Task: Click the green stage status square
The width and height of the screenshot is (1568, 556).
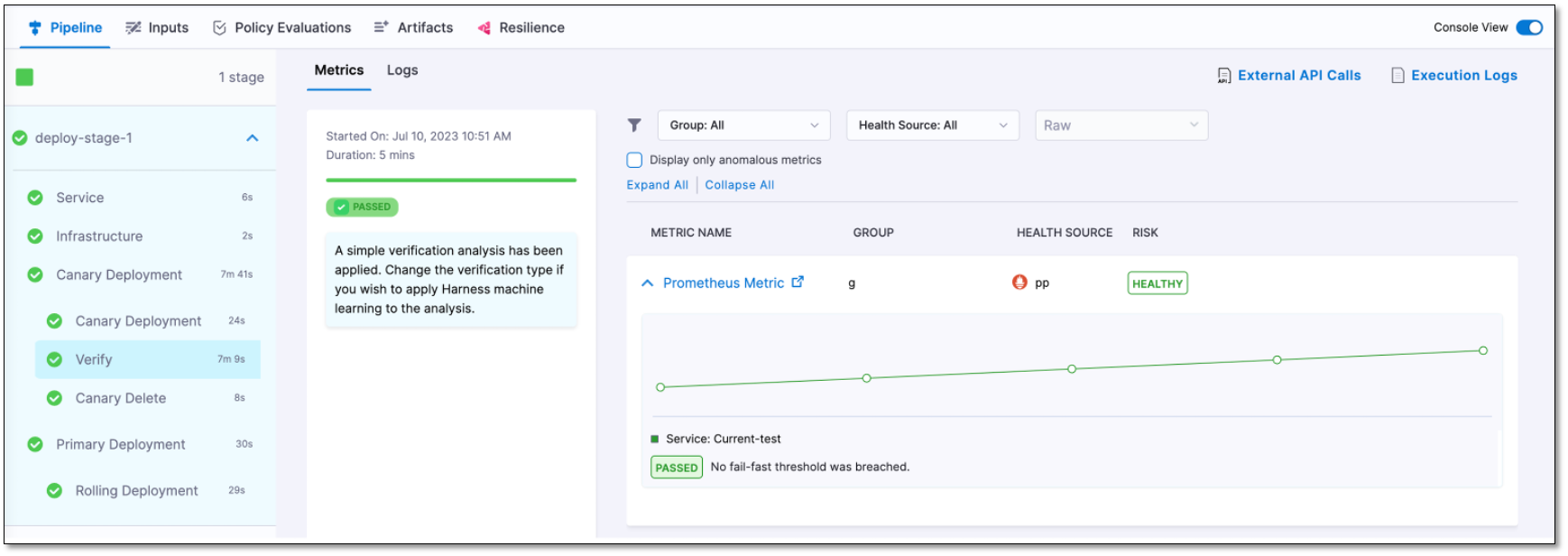Action: pos(24,78)
